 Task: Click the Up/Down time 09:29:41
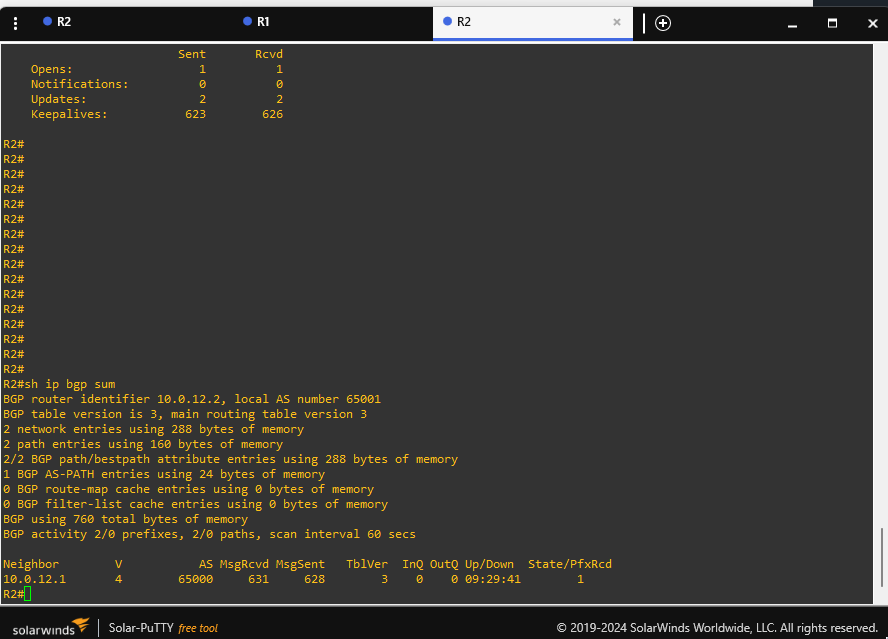point(493,579)
